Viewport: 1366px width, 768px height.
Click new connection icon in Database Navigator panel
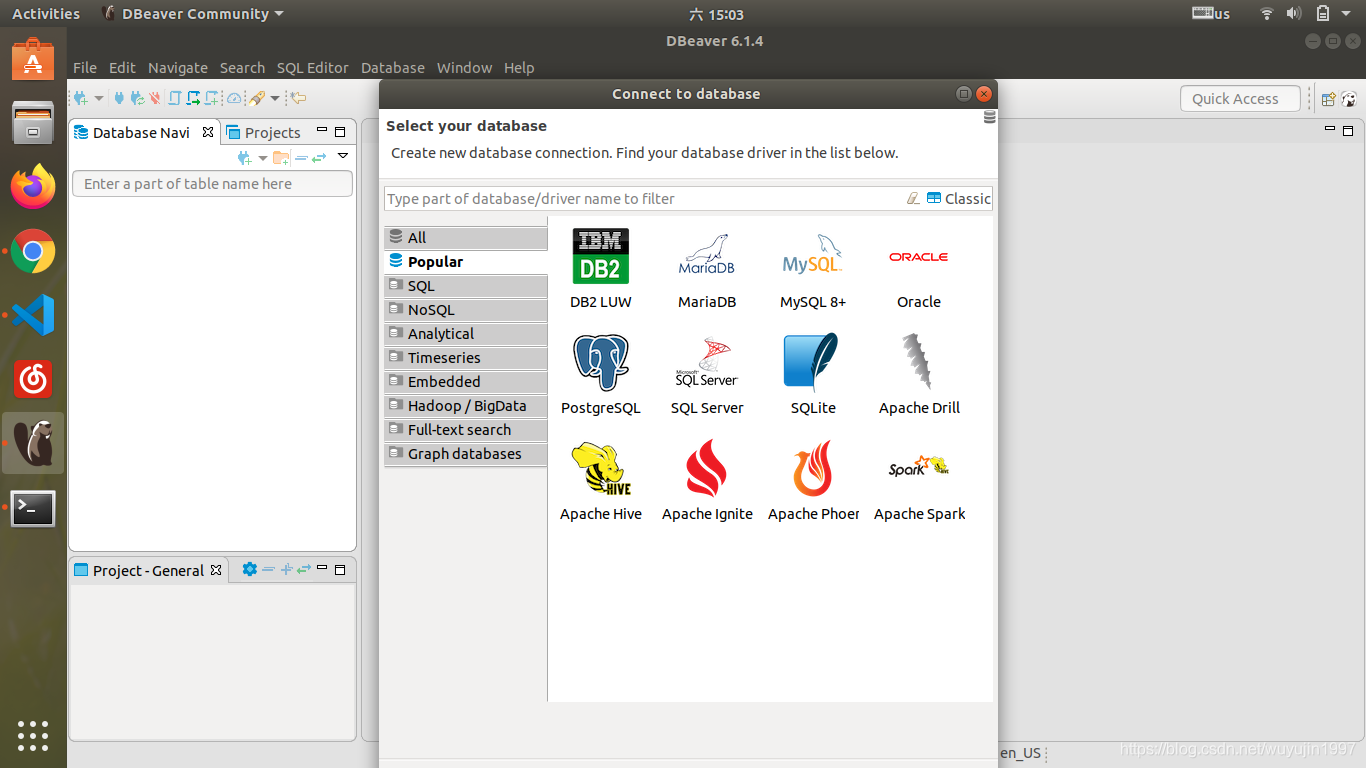coord(245,157)
